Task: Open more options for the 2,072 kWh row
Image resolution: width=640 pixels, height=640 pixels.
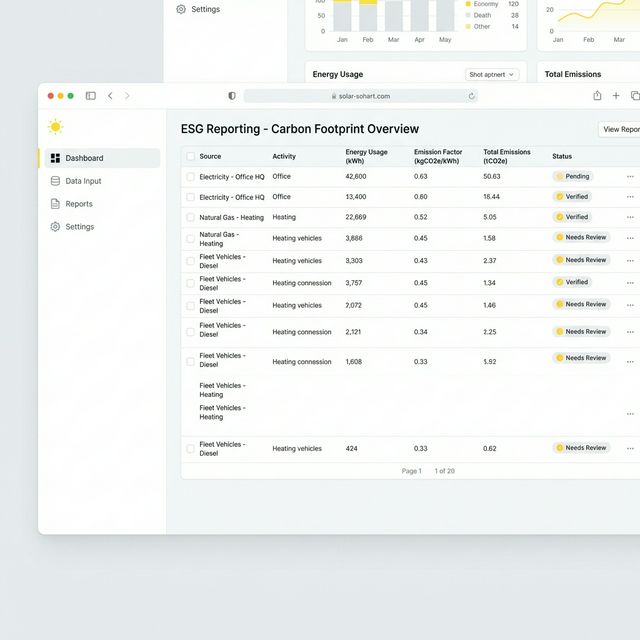Action: 630,305
